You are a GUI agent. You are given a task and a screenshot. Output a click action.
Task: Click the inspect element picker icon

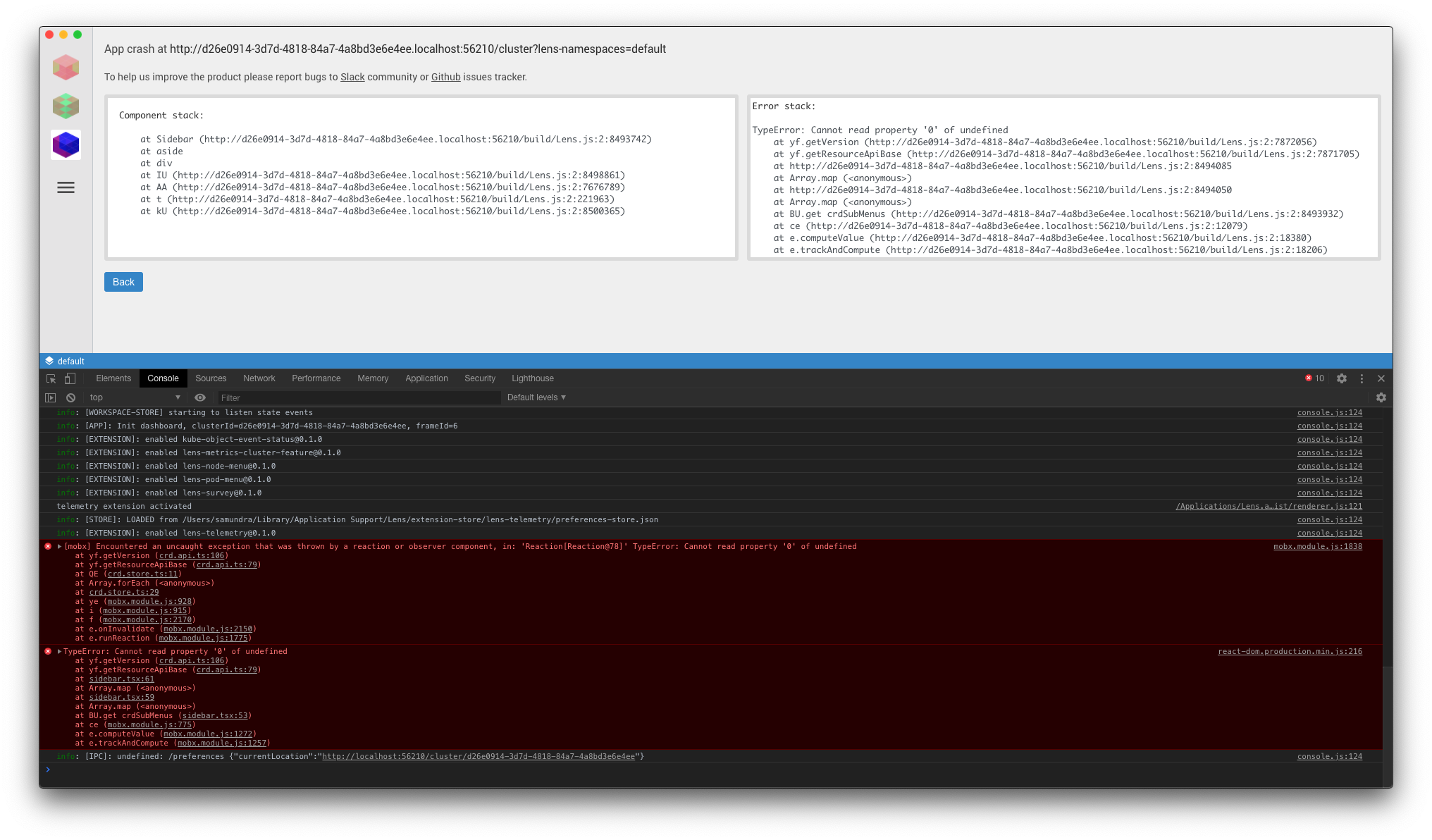tap(51, 378)
